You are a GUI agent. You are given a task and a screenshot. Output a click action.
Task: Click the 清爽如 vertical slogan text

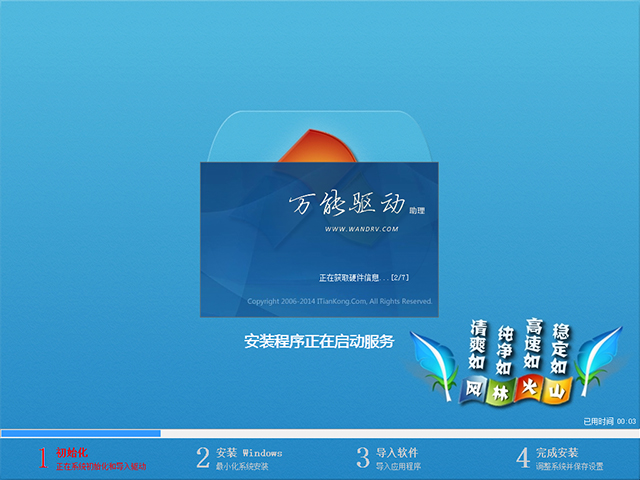479,344
